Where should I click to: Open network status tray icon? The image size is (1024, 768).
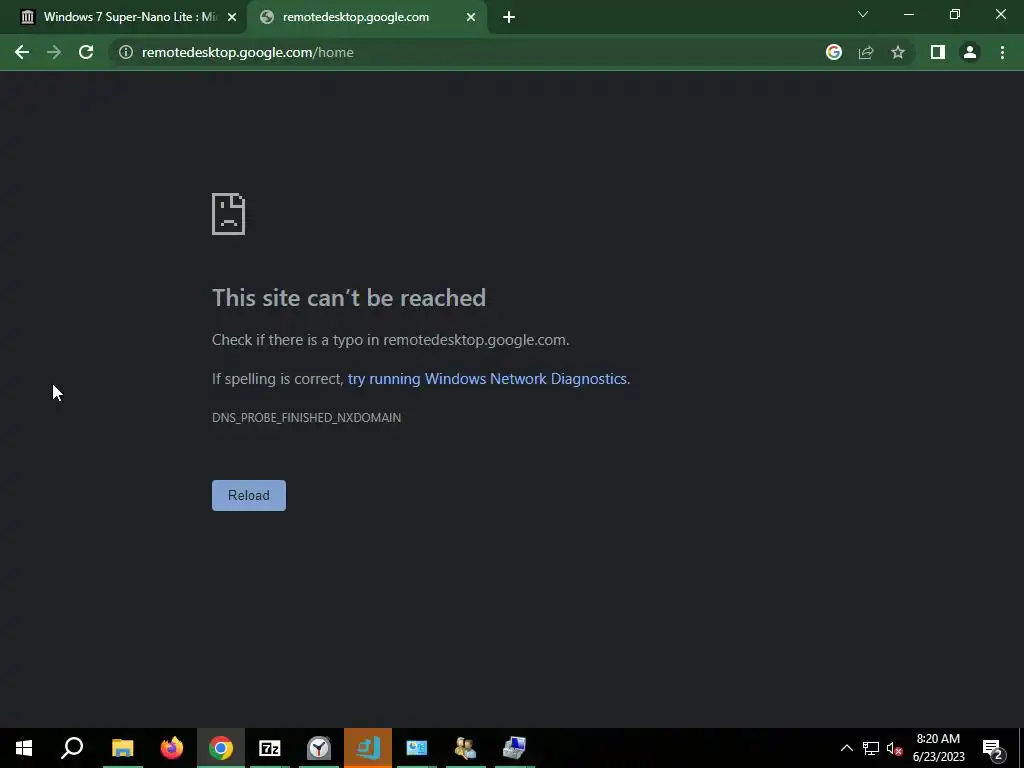pos(871,748)
